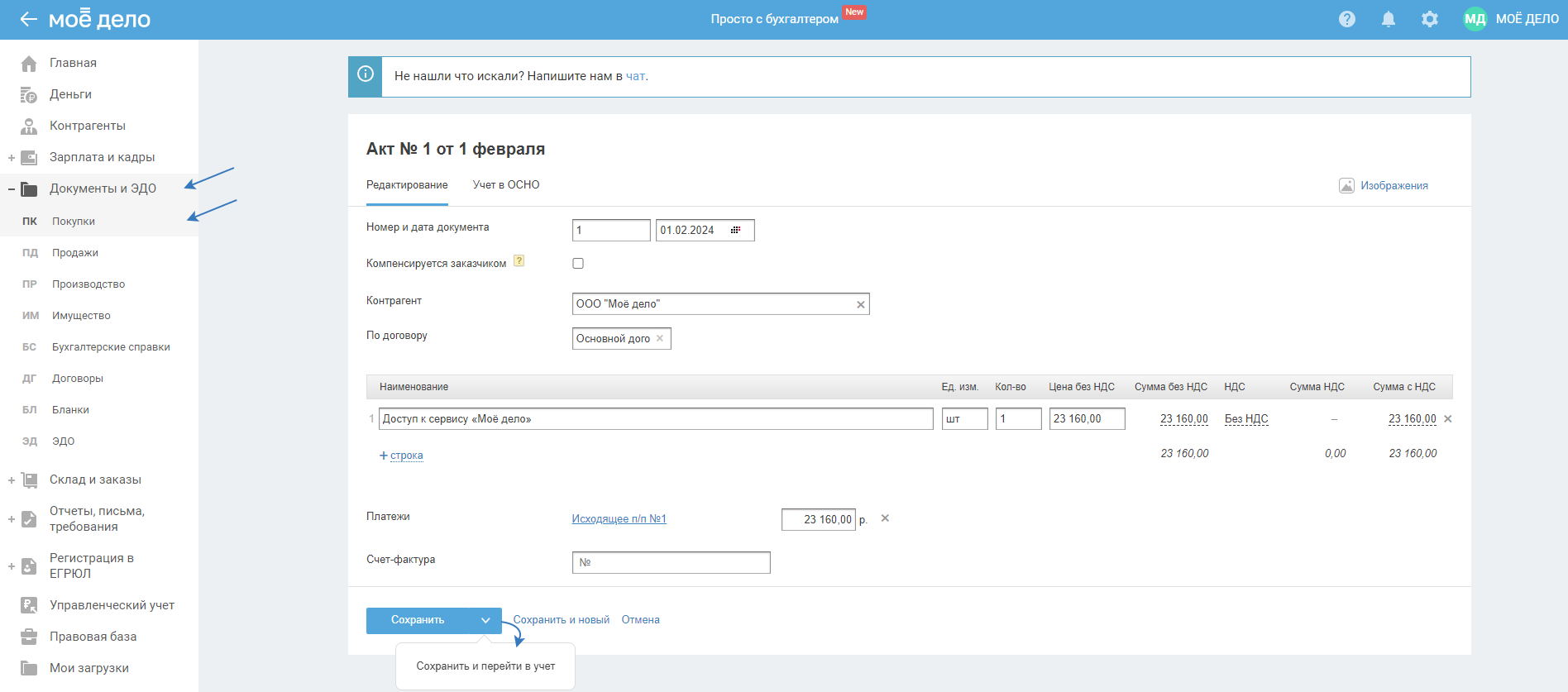The height and width of the screenshot is (692, 1568).
Task: Click the Главная home icon
Action: pos(29,64)
